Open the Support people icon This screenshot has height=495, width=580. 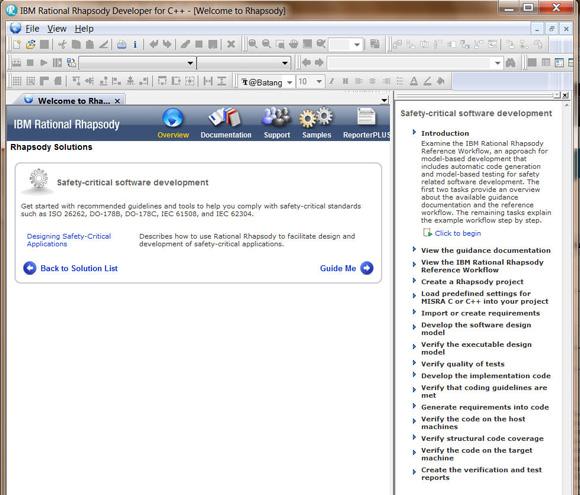coord(276,117)
